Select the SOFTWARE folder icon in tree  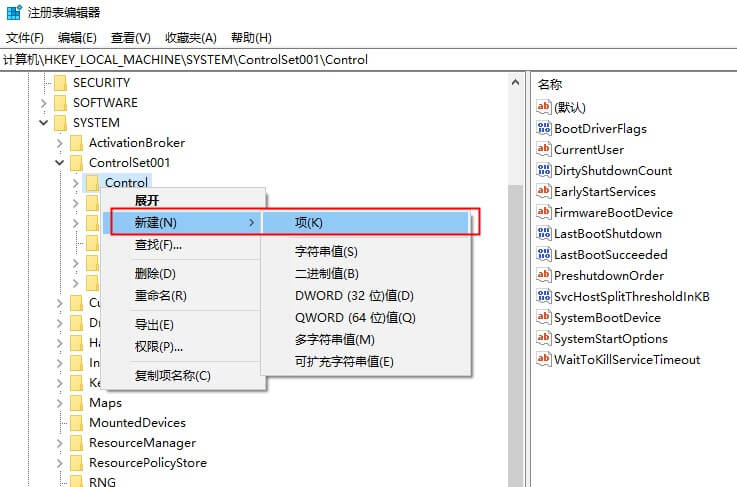point(60,103)
